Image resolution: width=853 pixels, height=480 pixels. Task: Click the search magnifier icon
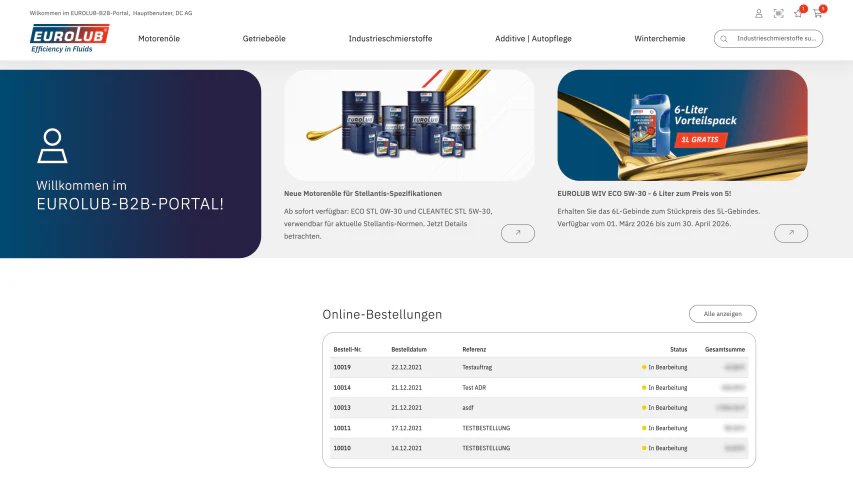(x=724, y=39)
